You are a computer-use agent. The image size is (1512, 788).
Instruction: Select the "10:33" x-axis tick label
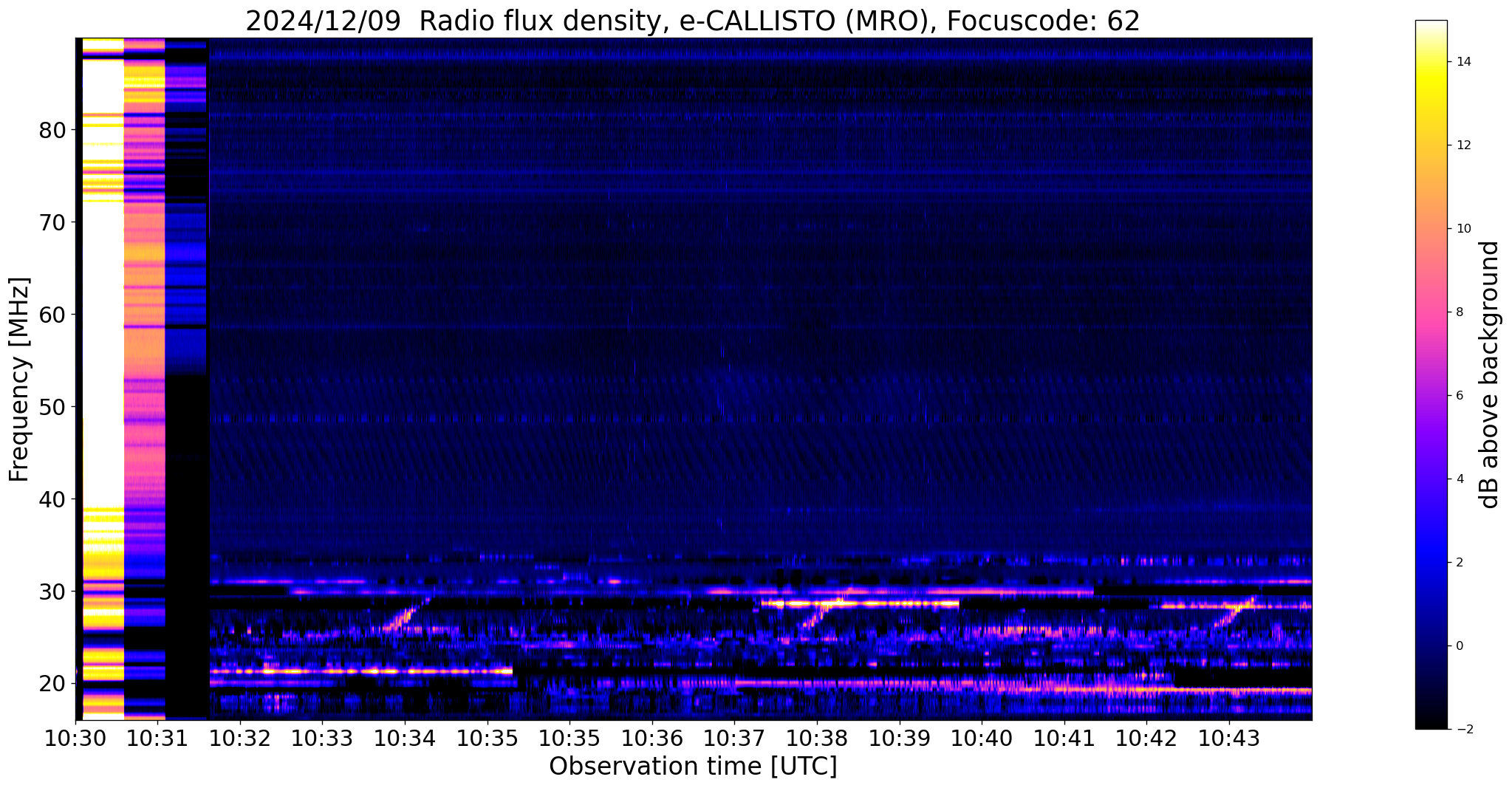pos(322,739)
